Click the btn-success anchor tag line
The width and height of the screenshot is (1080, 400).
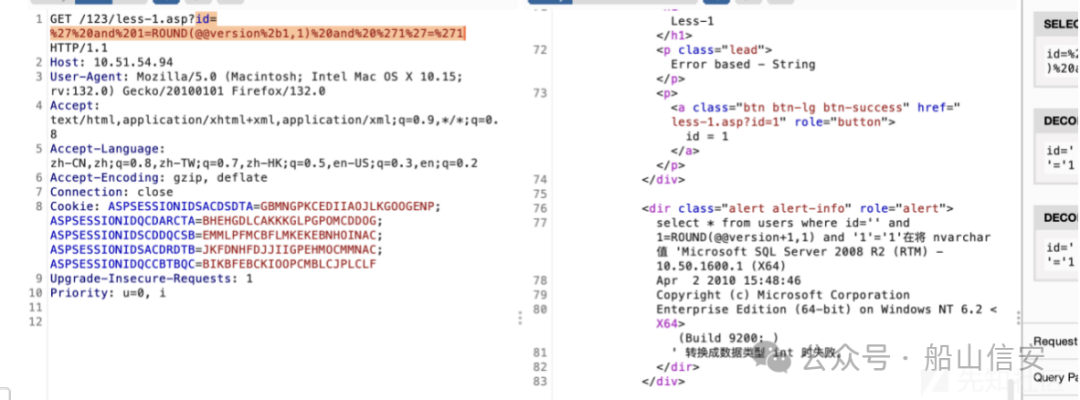click(816, 107)
